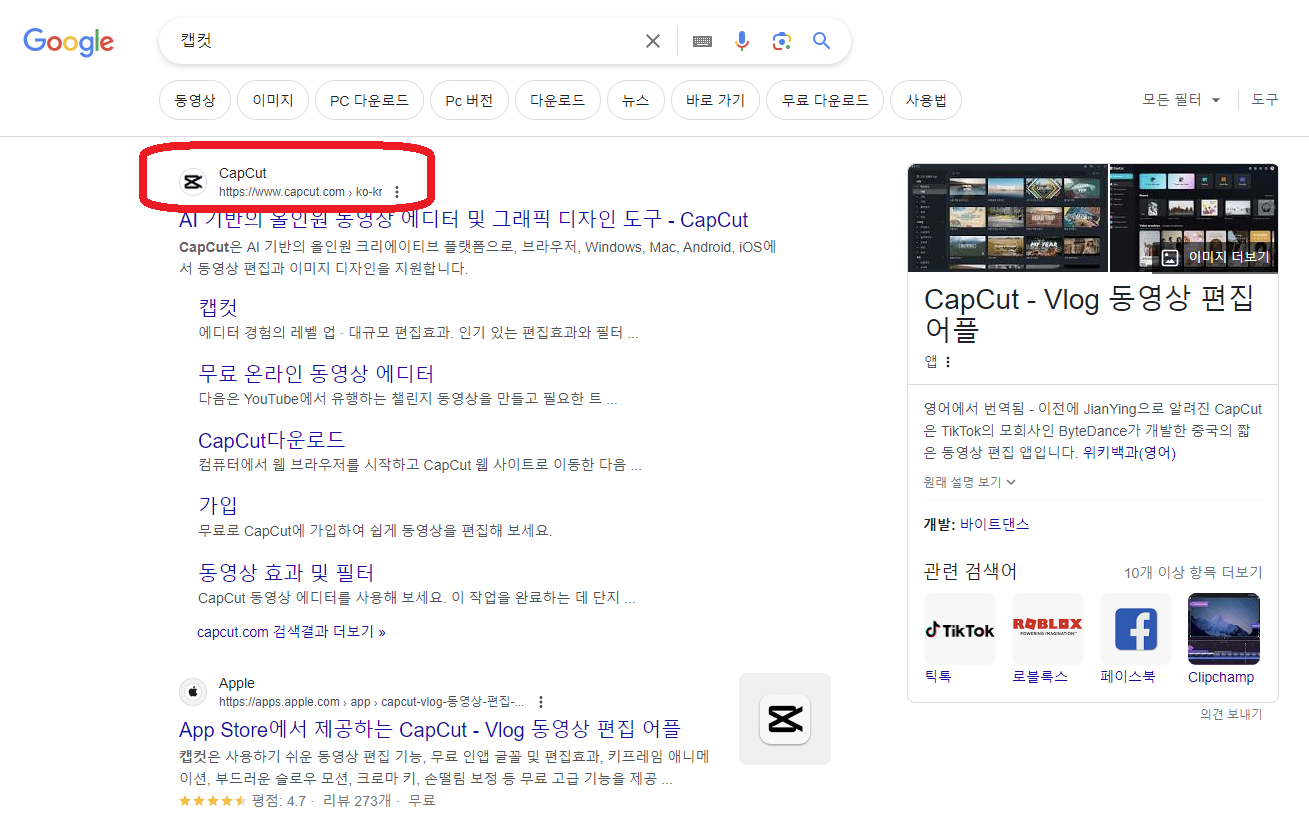Open the three-dot menu next to 앱 label
Viewport: 1309px width, 818px height.
pos(947,361)
